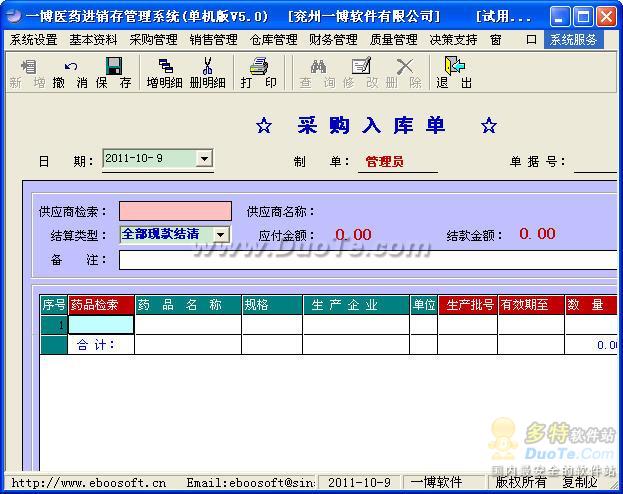Image resolution: width=623 pixels, height=494 pixels.
Task: Click the 生产批号 column header
Action: pyautogui.click(x=468, y=305)
